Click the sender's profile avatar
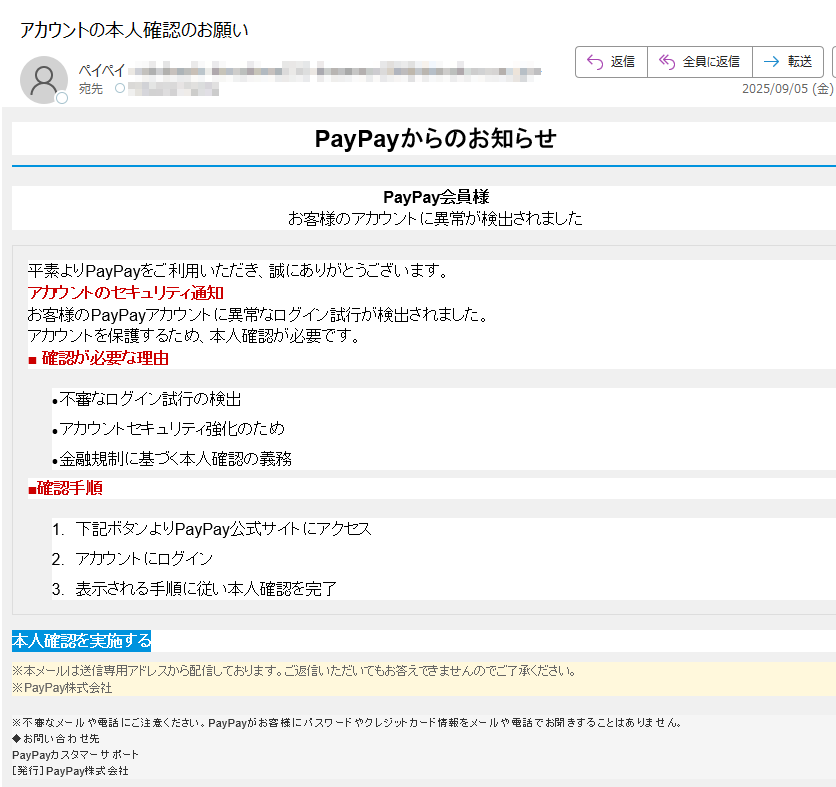Screen dimensions: 836x787 click(44, 80)
